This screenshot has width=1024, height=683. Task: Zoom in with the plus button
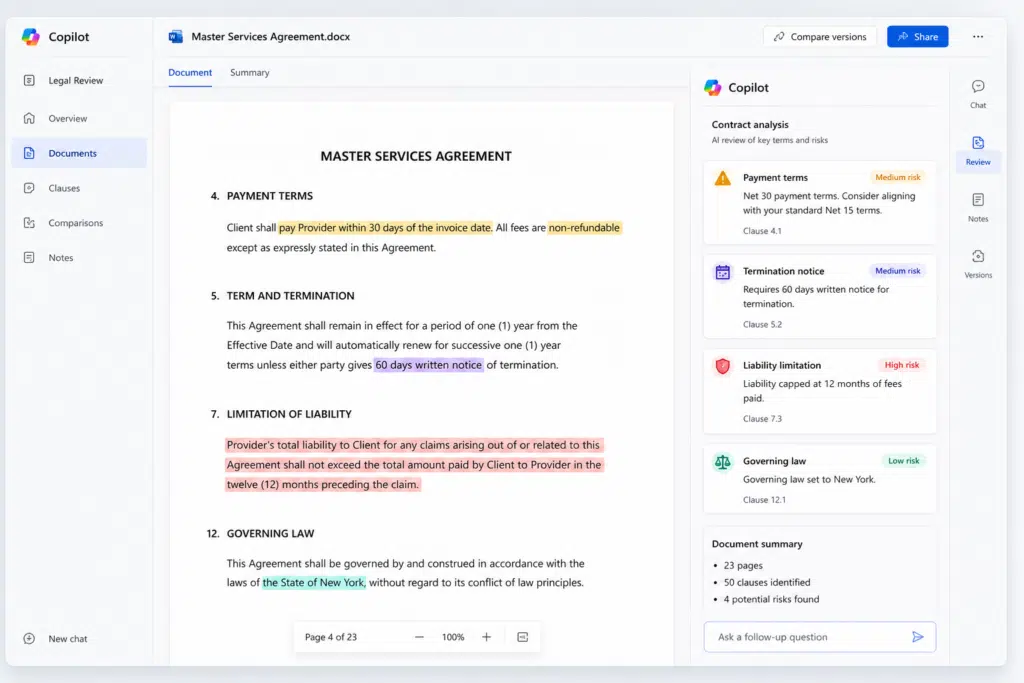[487, 637]
